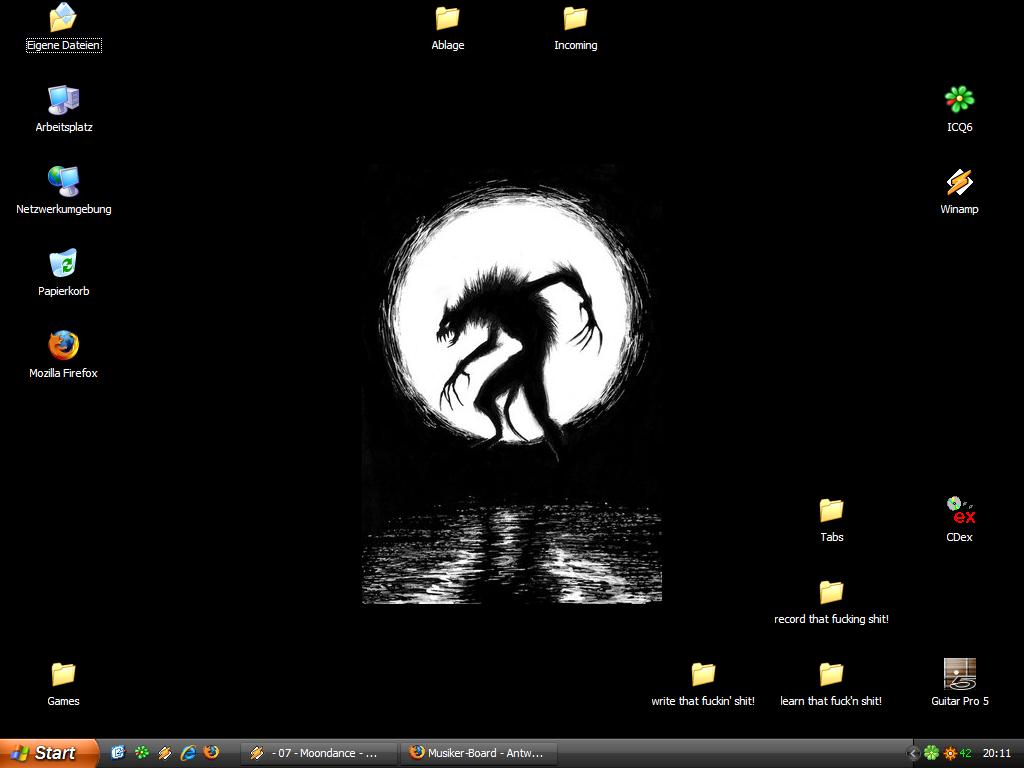Expand hidden system tray icons with the chevron

tap(914, 754)
